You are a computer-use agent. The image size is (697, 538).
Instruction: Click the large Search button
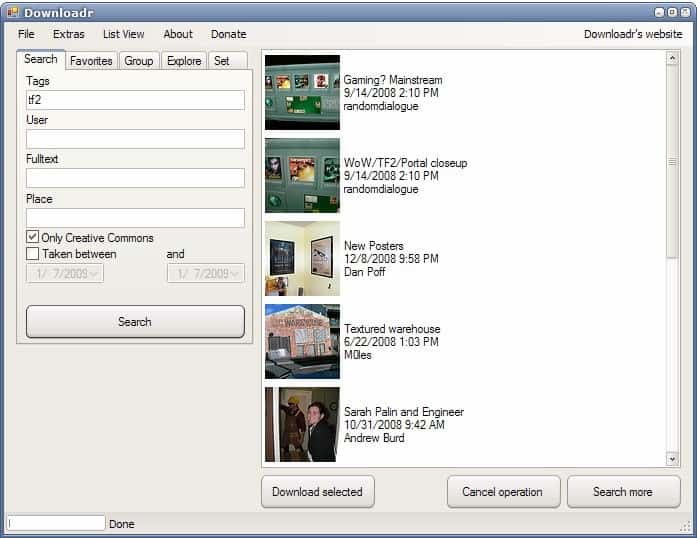click(x=135, y=321)
